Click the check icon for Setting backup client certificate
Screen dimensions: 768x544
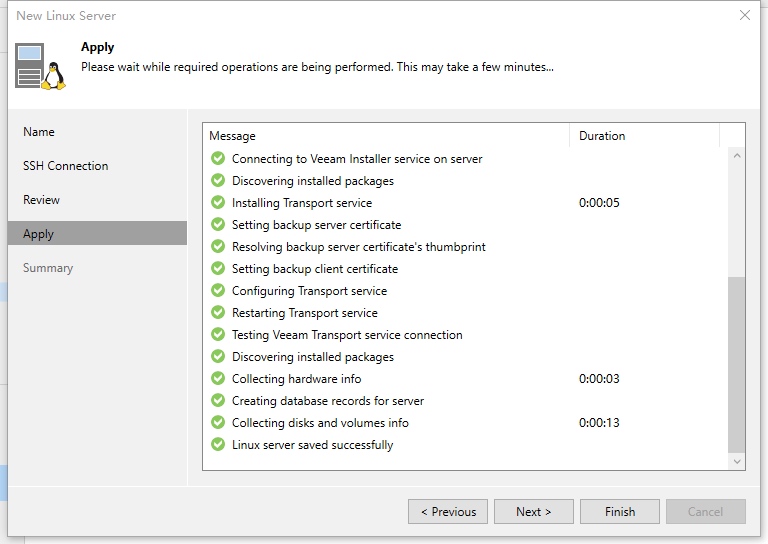point(218,268)
